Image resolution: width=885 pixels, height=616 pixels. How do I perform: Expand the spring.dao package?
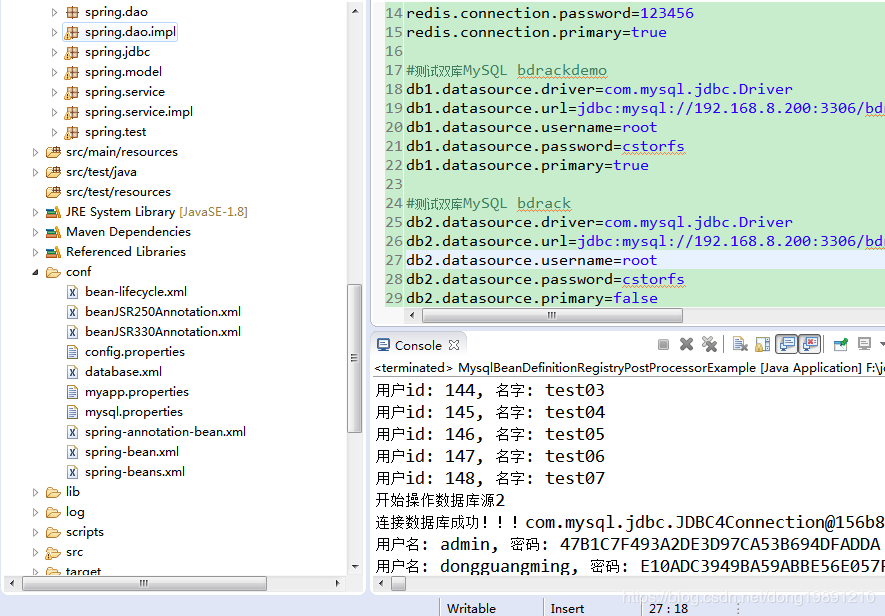click(x=54, y=12)
